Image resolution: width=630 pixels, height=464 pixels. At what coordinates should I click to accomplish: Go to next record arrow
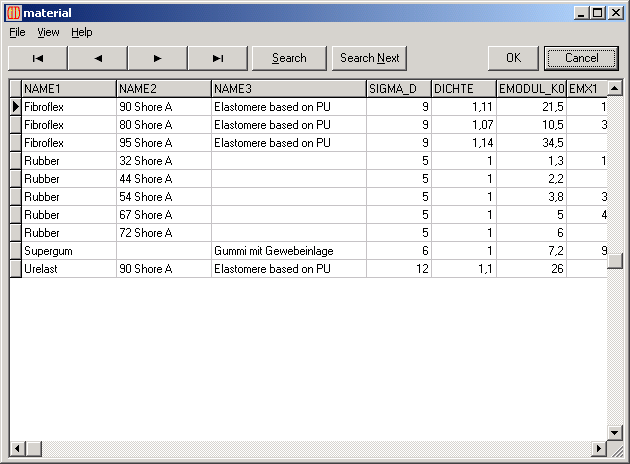click(x=158, y=58)
